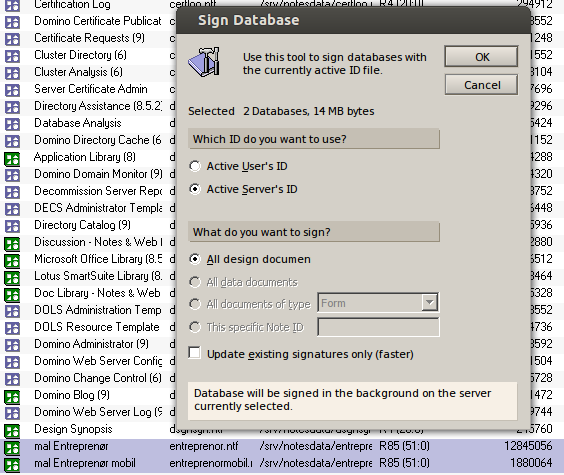
Task: Click the Directory Catalog (9) icon
Action: coord(12,226)
